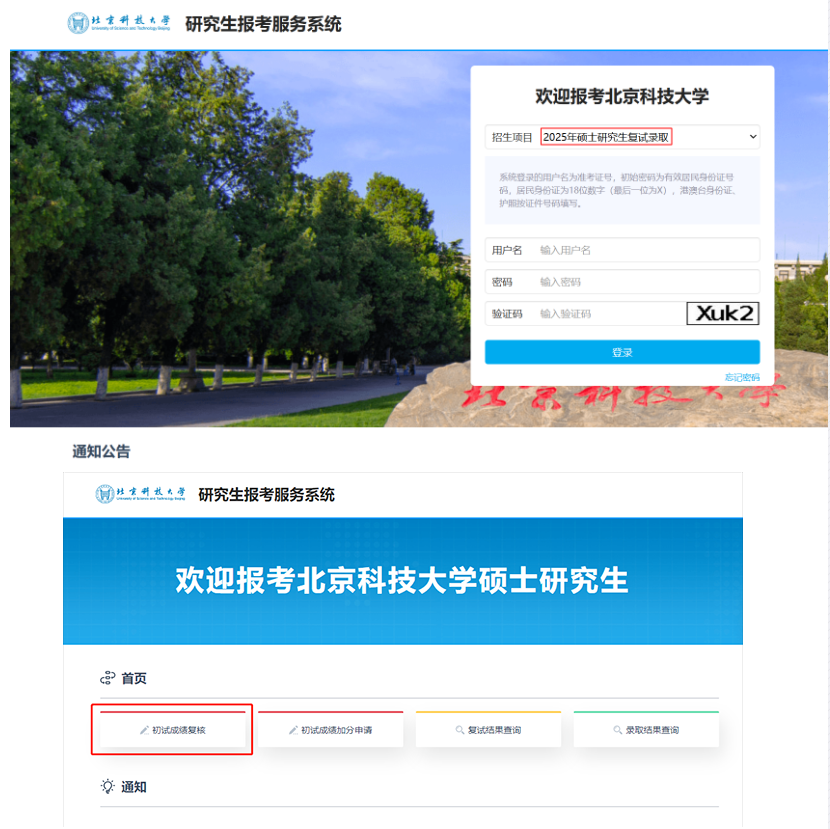Click the pencil icon on 初试成绩复核
Image resolution: width=830 pixels, height=829 pixels.
(x=144, y=731)
